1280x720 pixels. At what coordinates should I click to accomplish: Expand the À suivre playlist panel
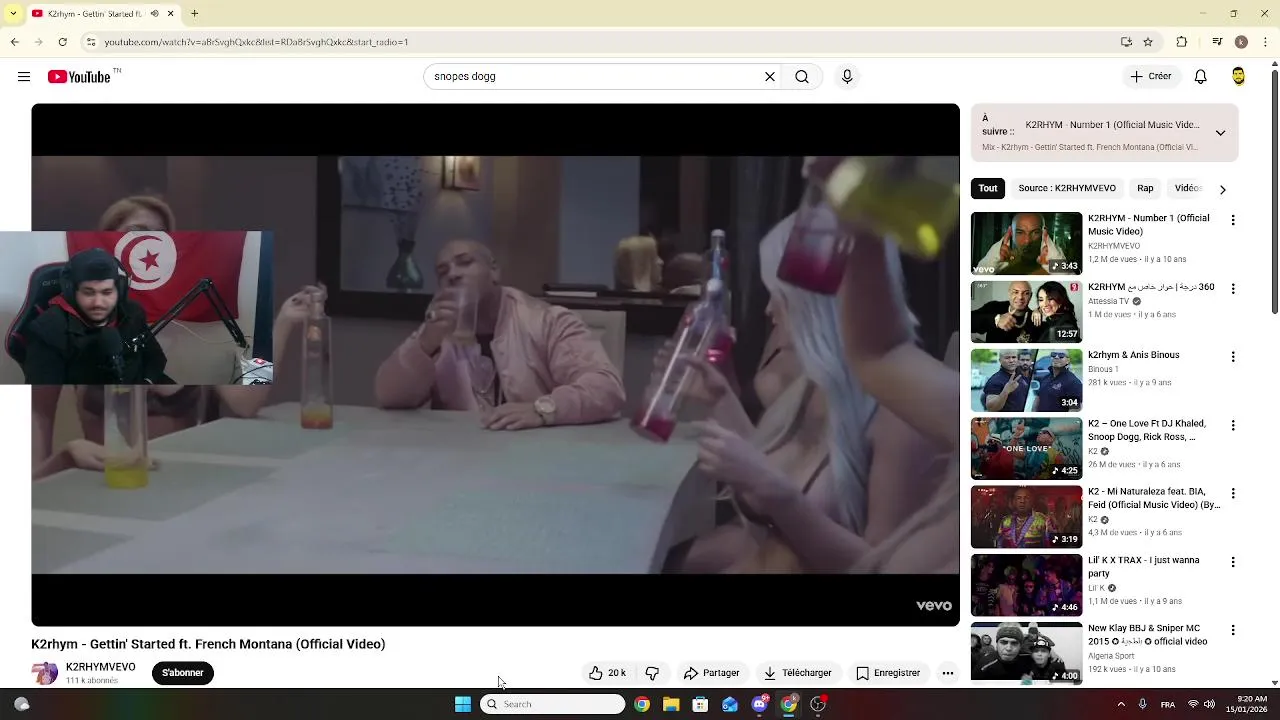pos(1220,133)
